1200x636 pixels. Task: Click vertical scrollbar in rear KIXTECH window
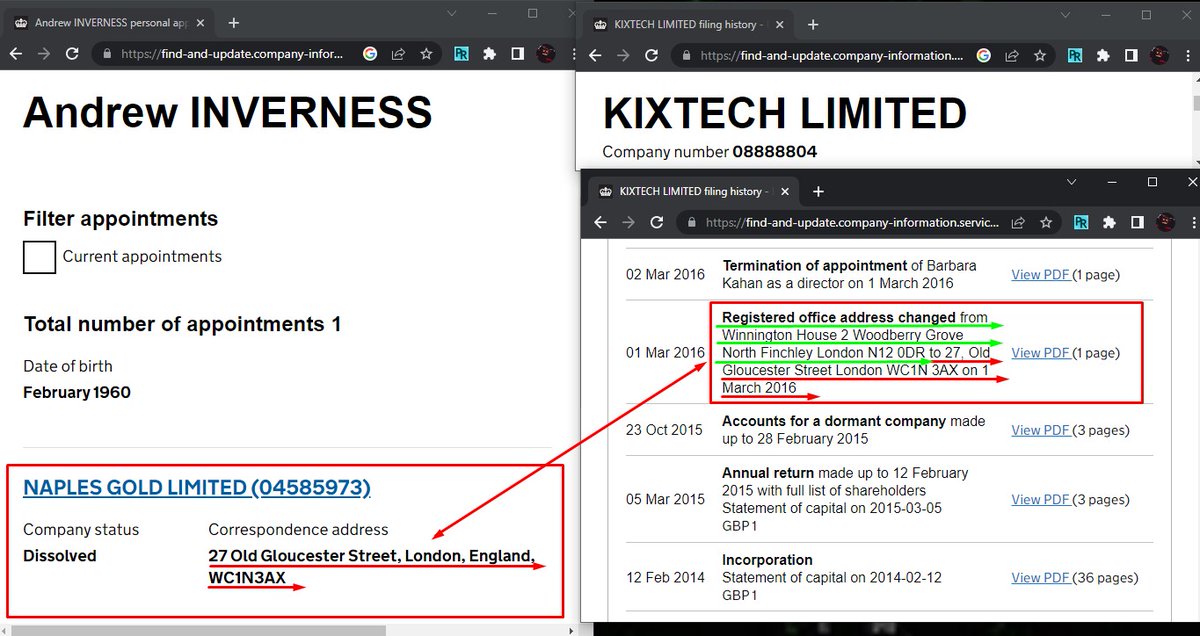(1196, 101)
